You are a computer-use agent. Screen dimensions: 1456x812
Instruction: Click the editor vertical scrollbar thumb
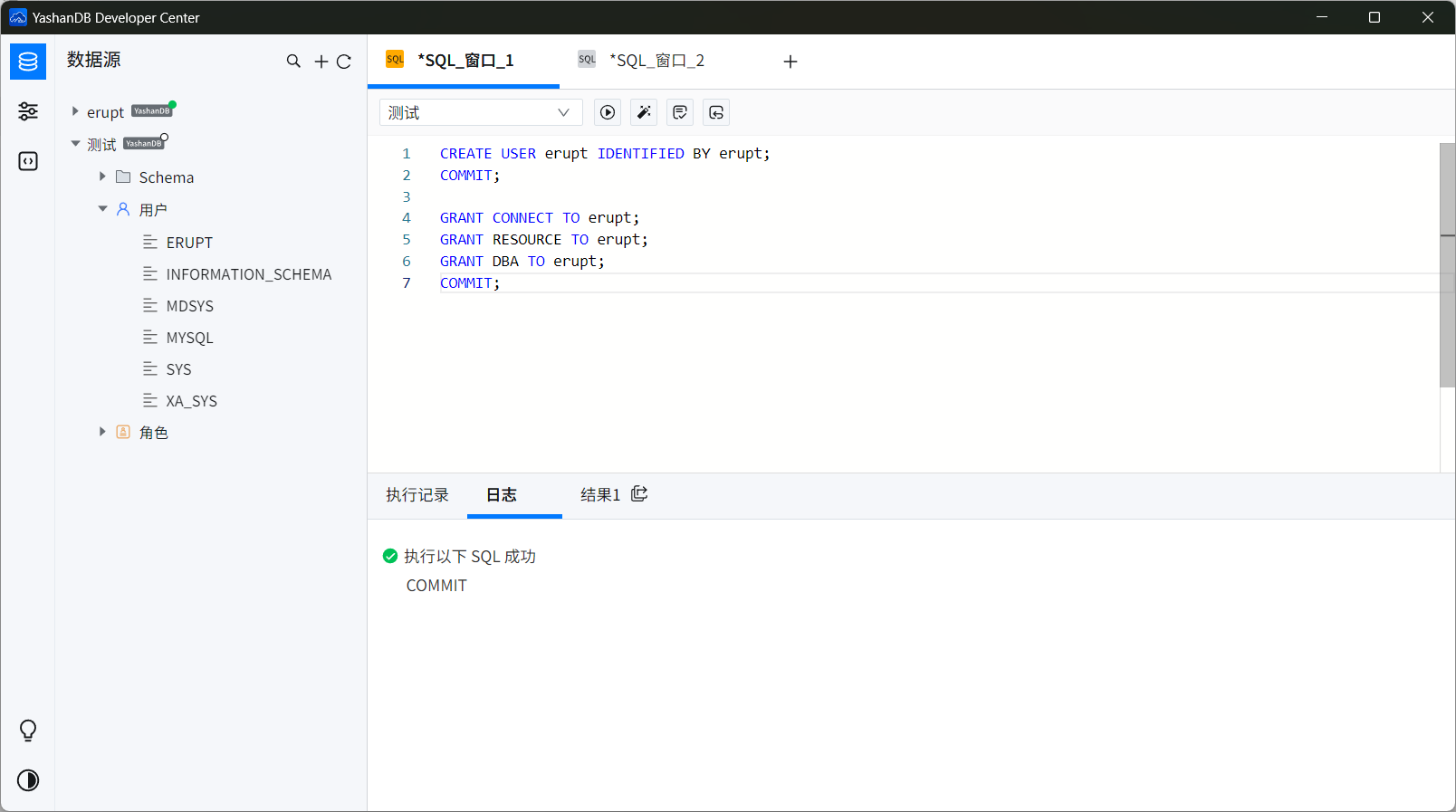point(1447,265)
